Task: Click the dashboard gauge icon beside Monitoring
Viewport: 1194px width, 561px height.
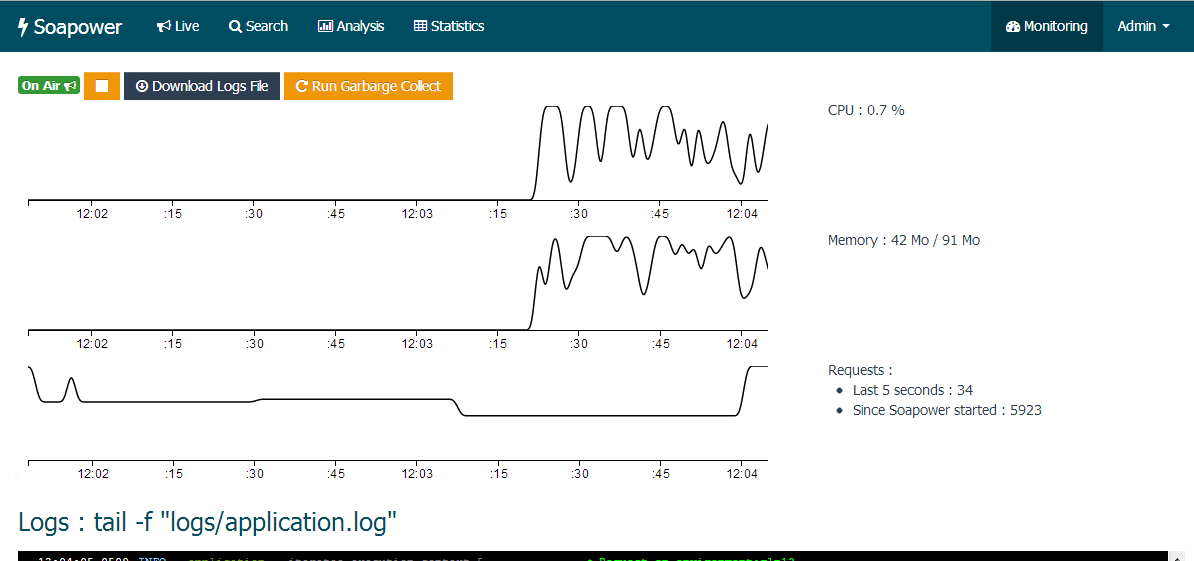Action: pos(1013,27)
